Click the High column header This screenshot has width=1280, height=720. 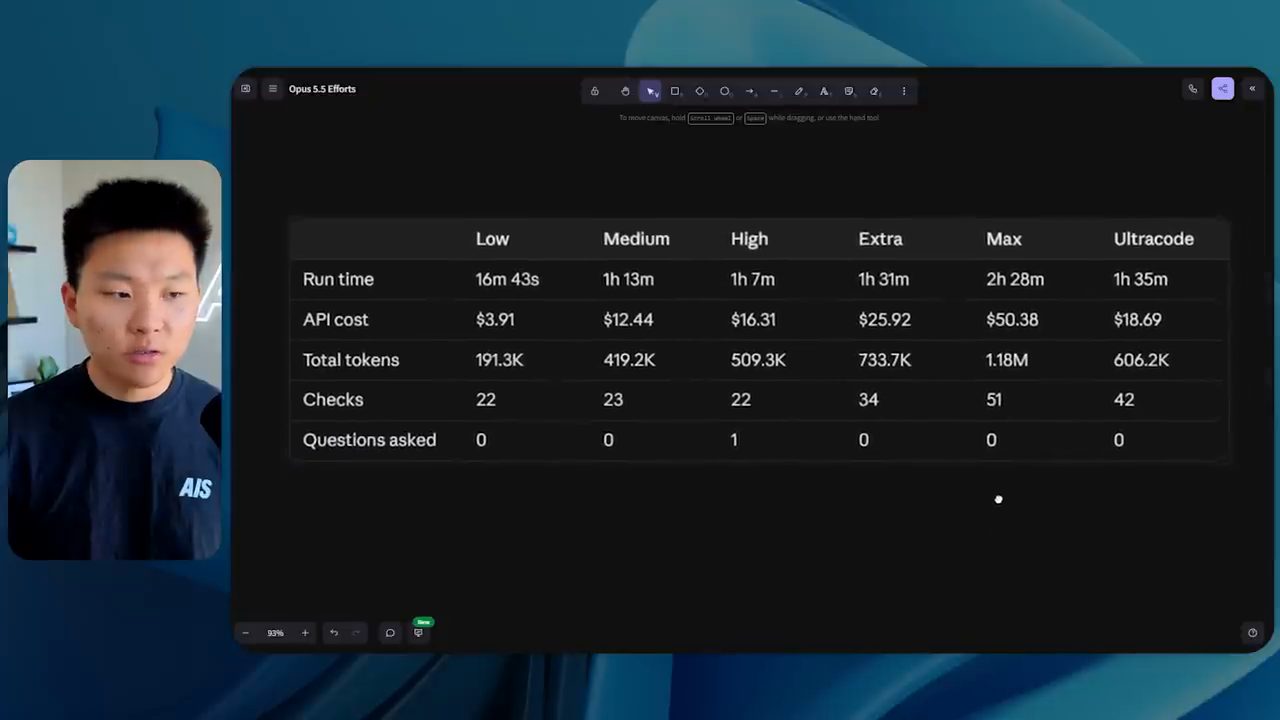coord(749,239)
